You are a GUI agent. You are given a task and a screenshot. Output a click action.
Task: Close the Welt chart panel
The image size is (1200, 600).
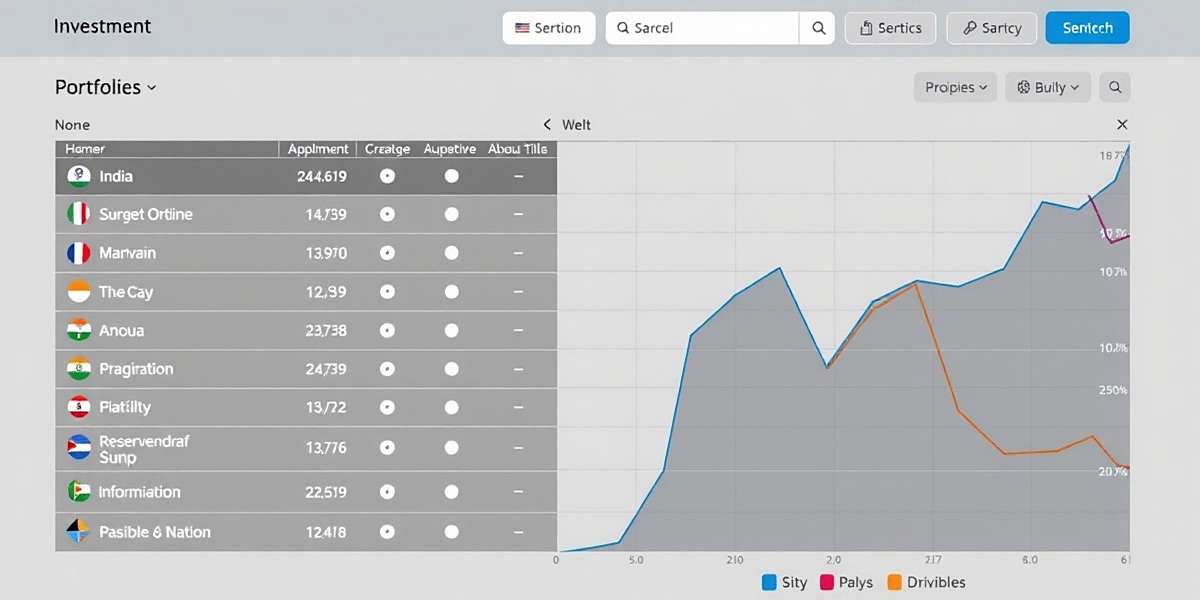pyautogui.click(x=1122, y=125)
